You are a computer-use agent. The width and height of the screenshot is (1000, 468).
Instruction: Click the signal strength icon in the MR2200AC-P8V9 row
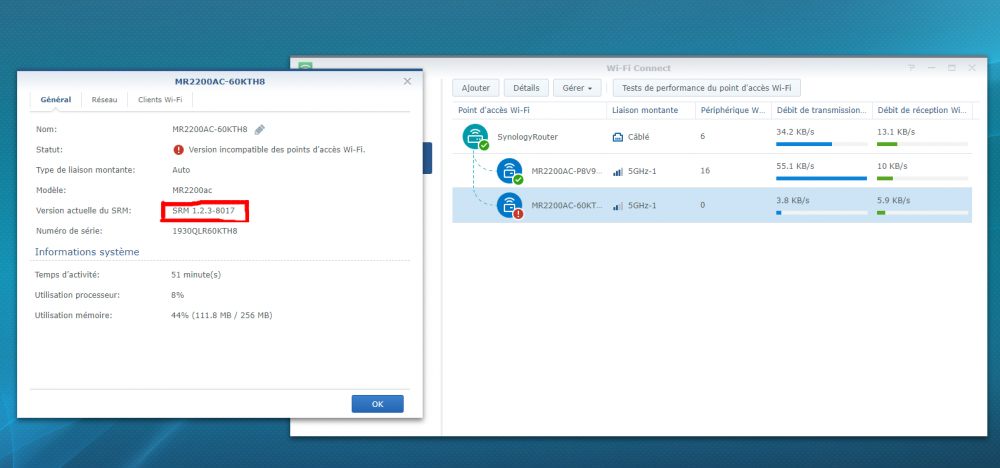tap(617, 171)
